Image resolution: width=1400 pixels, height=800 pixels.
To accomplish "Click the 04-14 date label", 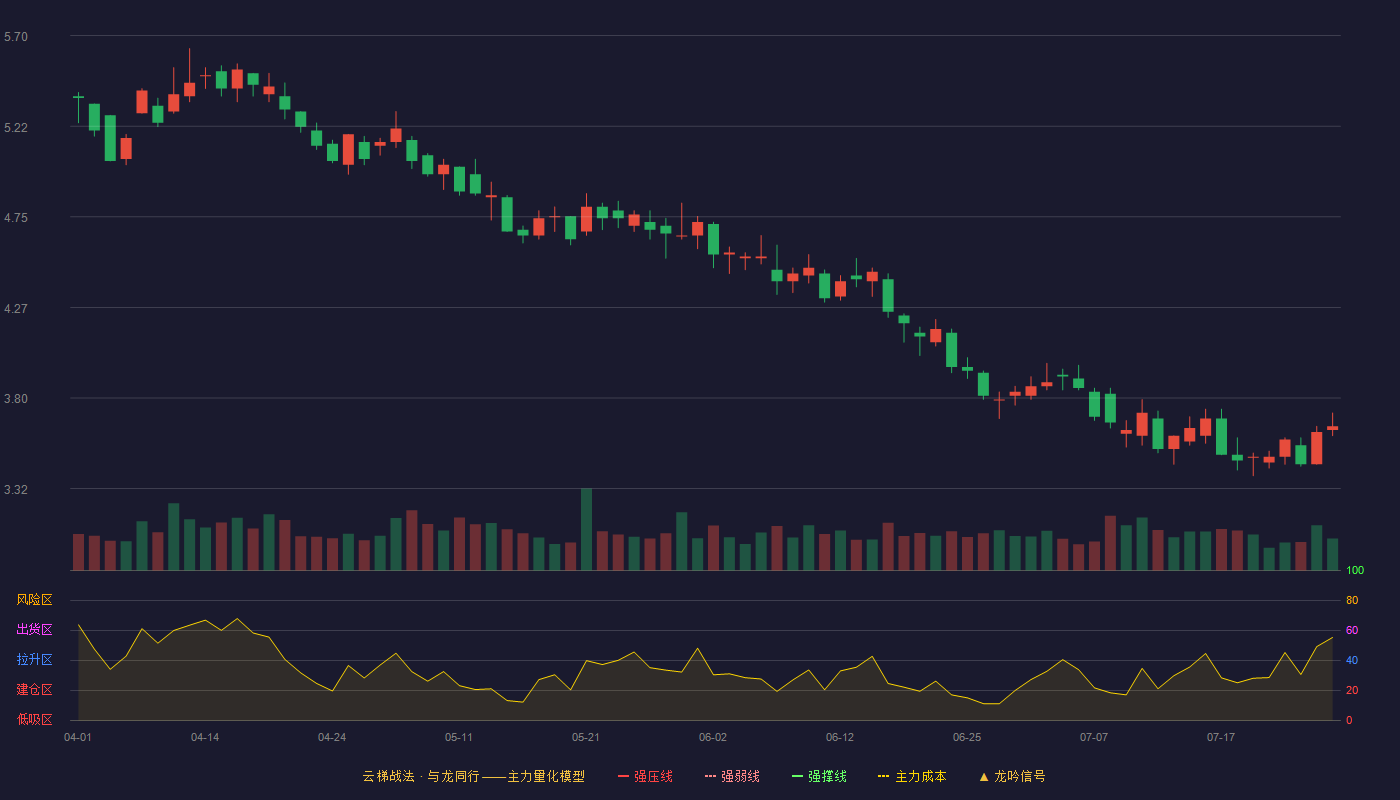I will click(205, 737).
